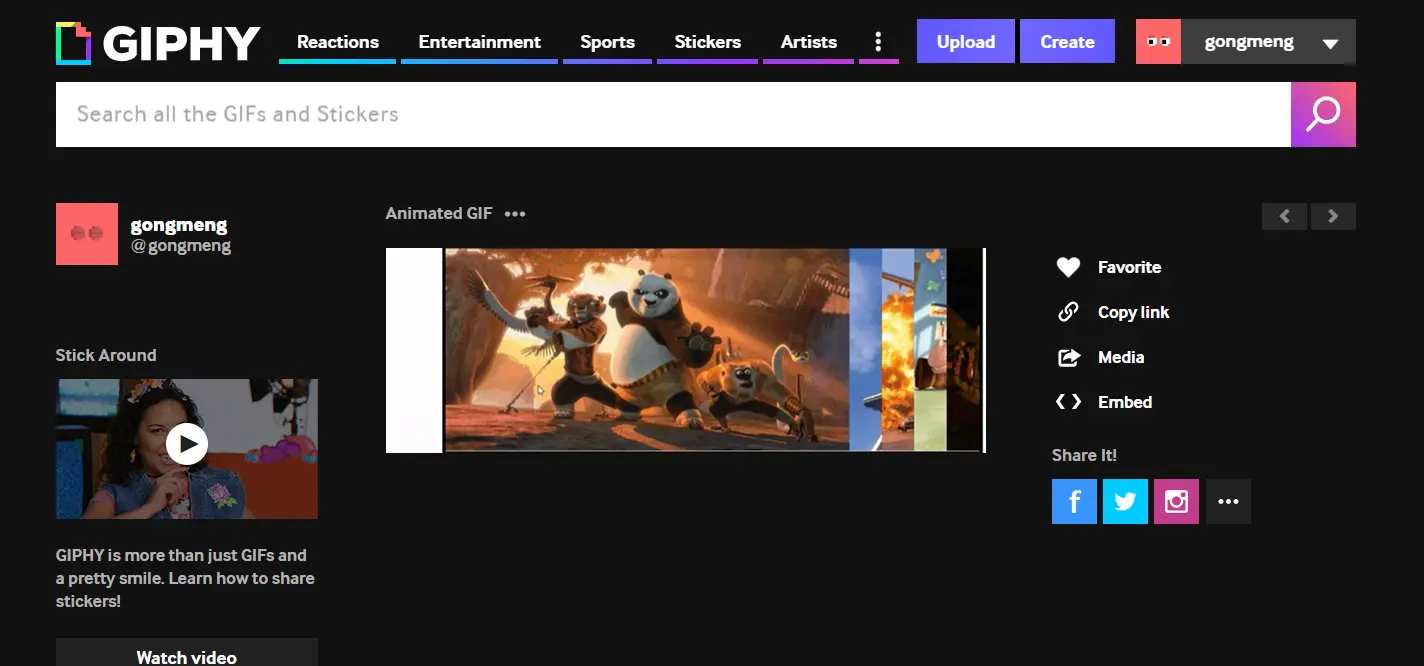Viewport: 1424px width, 666px height.
Task: Go to the next GIF arrow
Action: (x=1333, y=216)
